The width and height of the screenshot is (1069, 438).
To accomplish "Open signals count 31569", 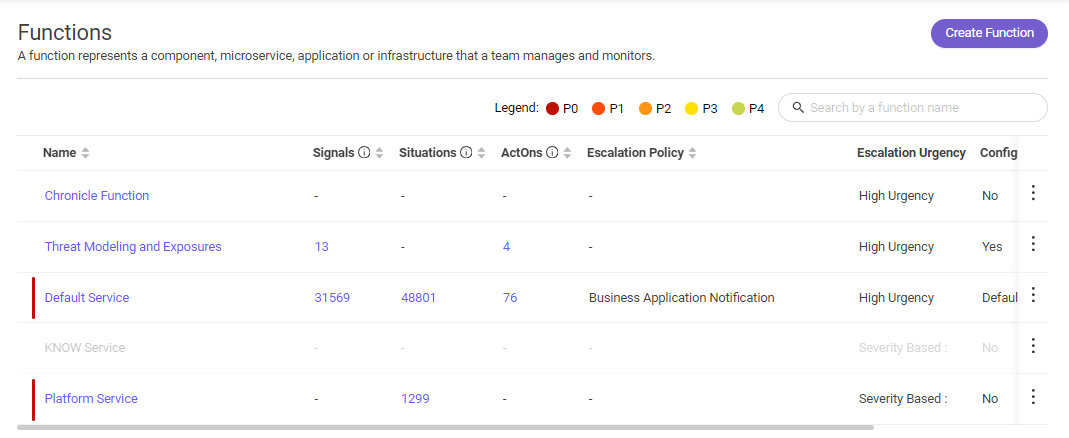I will (x=332, y=297).
